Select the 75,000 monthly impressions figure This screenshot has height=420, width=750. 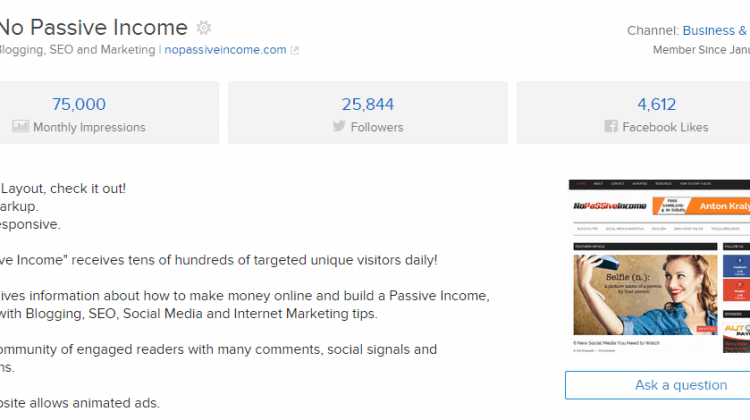79,104
